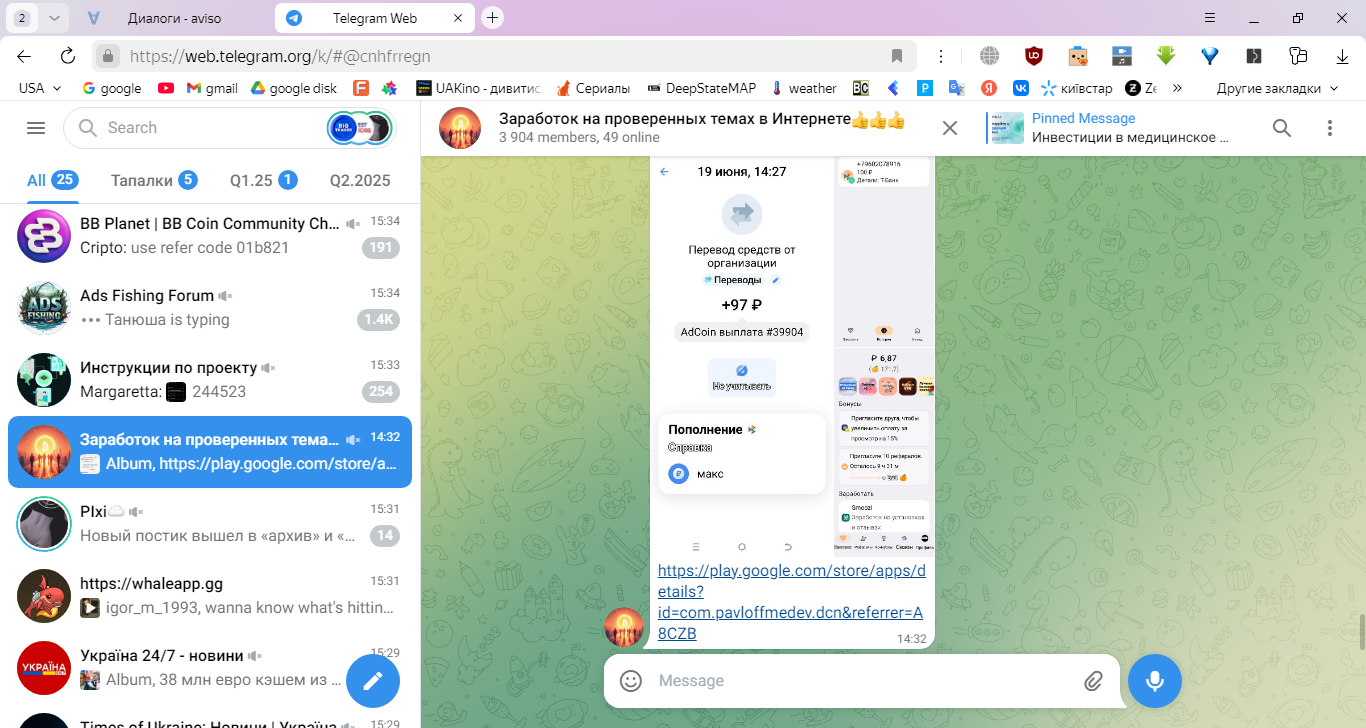Open the payment screenshot image in album
1366x728 pixels.
(x=741, y=356)
